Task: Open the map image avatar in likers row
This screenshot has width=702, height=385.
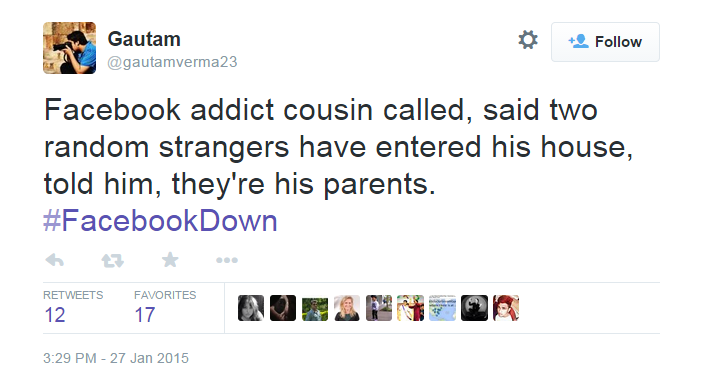Action: 442,308
